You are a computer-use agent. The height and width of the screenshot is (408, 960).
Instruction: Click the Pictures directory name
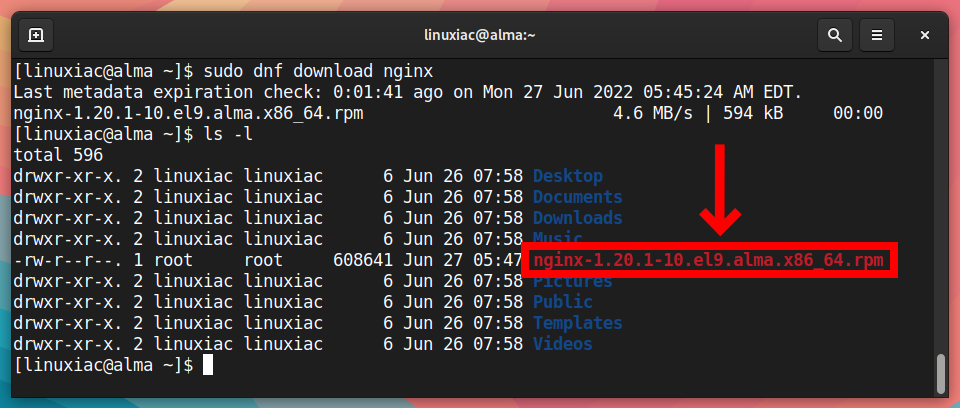[572, 282]
